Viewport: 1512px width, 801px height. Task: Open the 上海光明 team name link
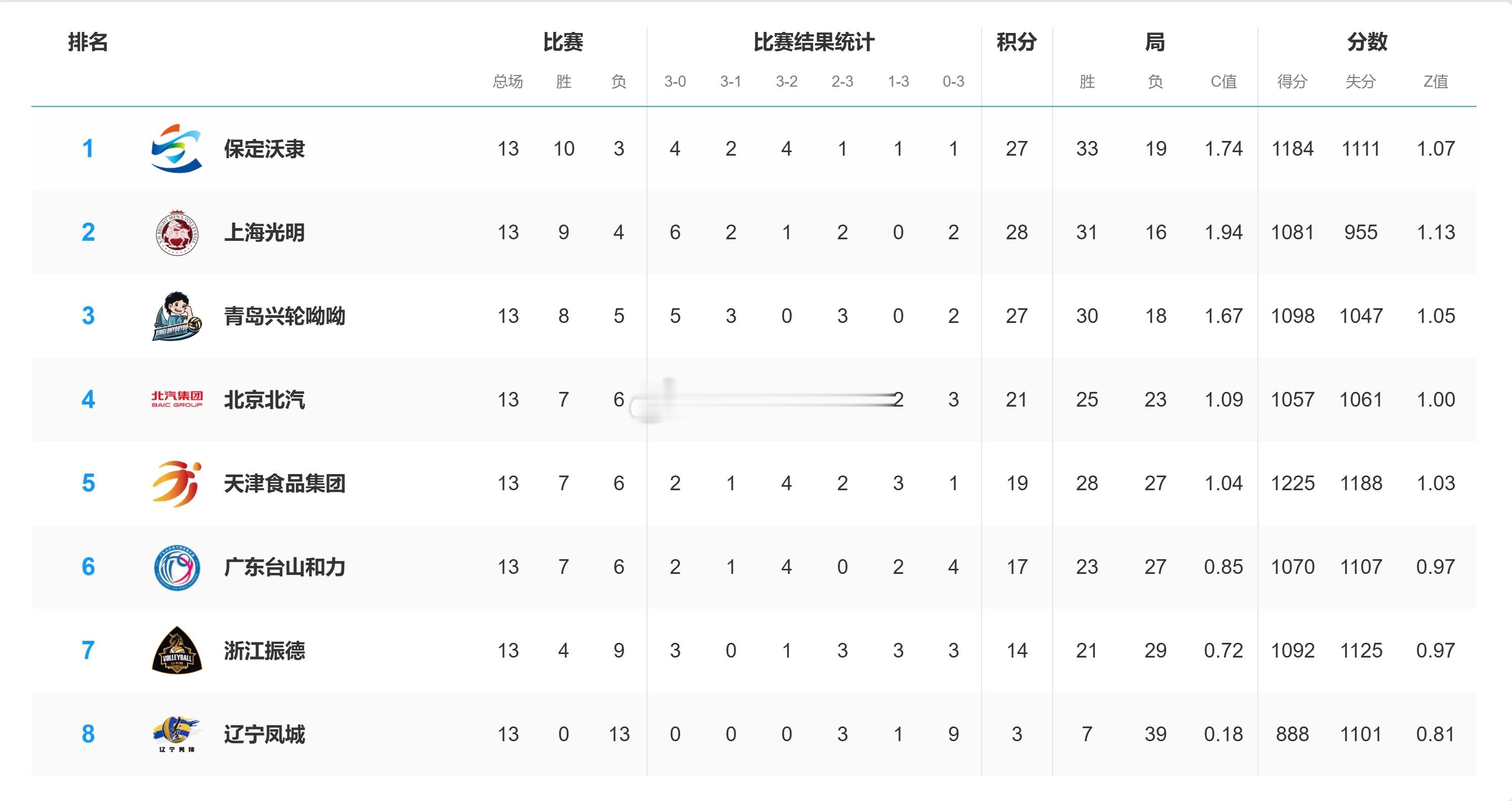[264, 233]
